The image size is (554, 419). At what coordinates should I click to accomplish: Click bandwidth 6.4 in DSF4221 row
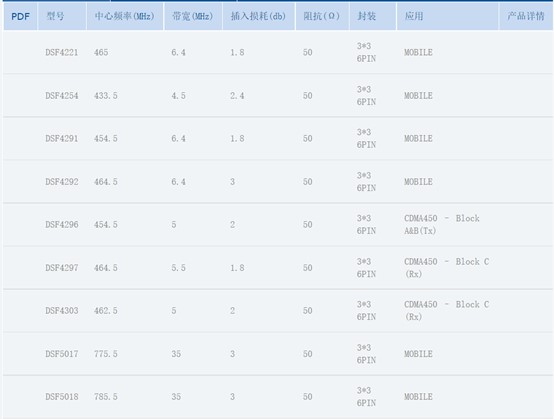tap(178, 52)
